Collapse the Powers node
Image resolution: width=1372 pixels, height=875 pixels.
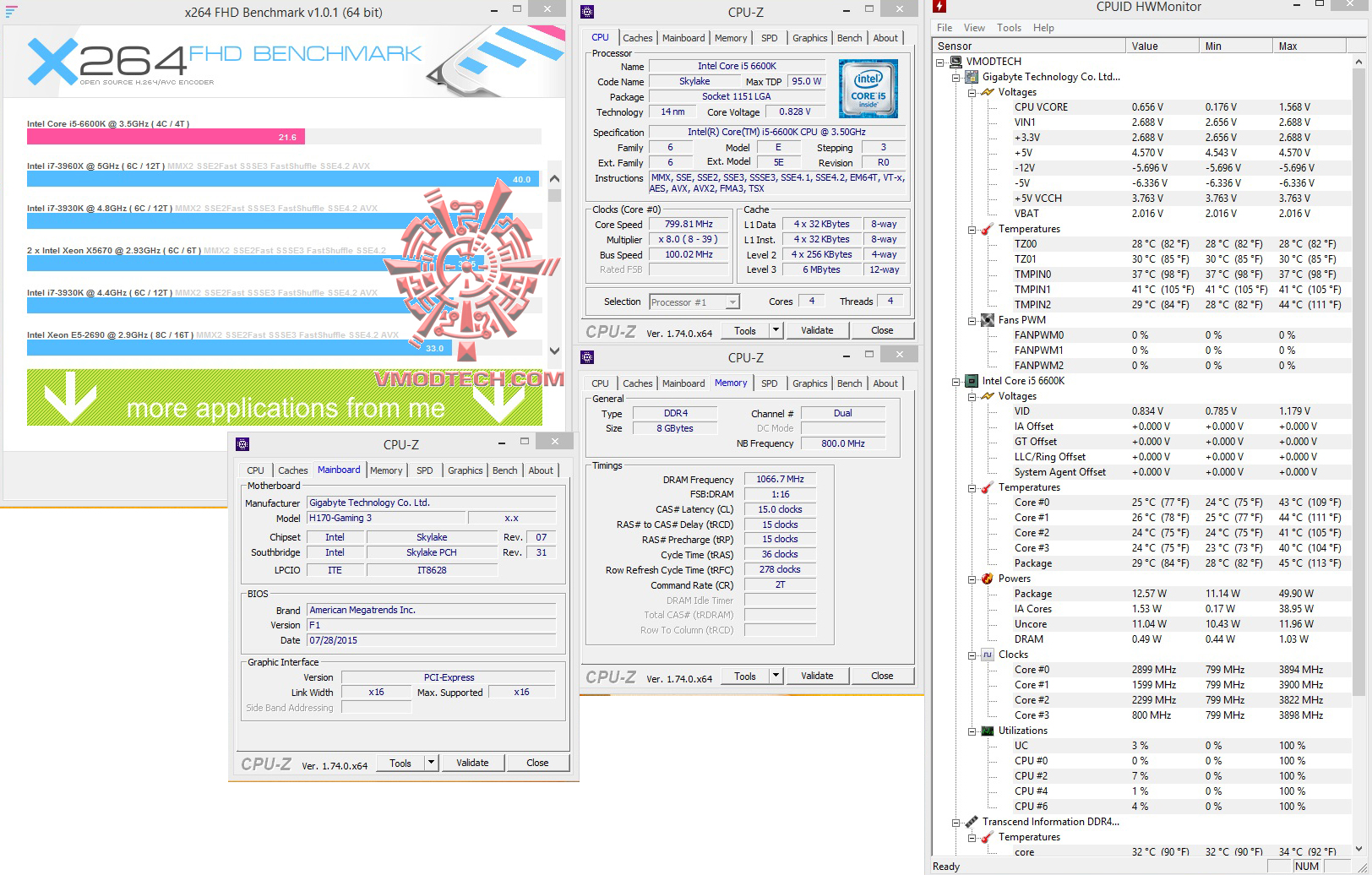click(972, 579)
